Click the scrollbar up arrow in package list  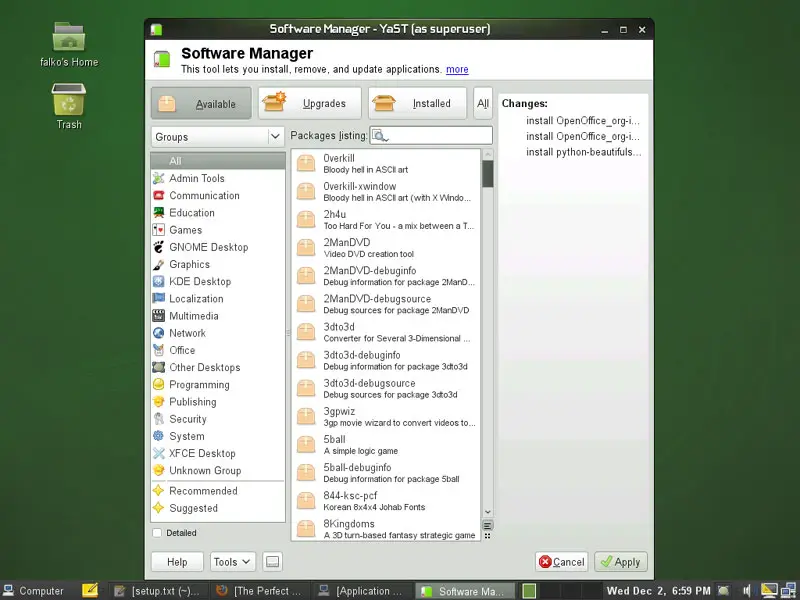tap(488, 154)
